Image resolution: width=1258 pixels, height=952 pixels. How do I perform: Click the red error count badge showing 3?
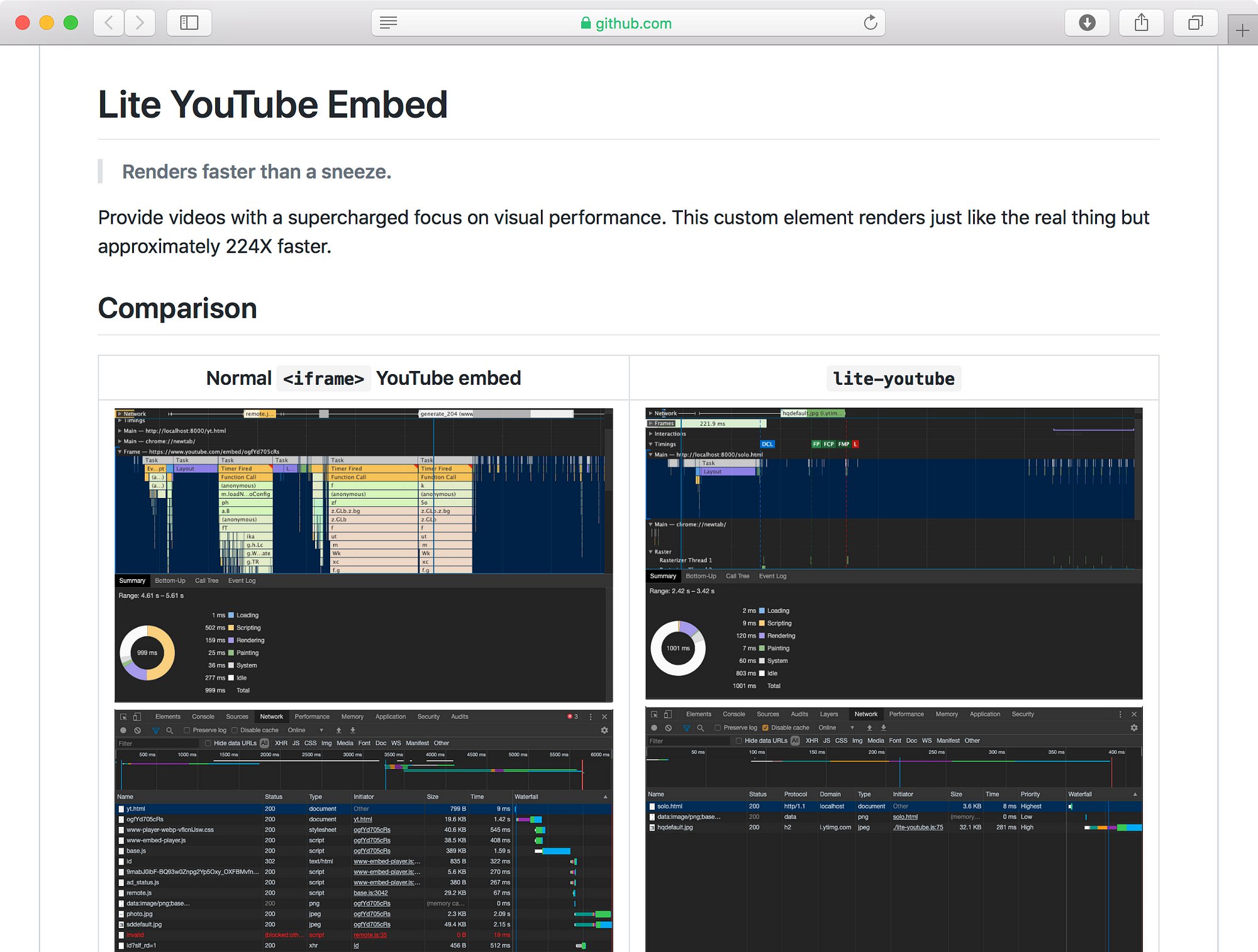572,716
